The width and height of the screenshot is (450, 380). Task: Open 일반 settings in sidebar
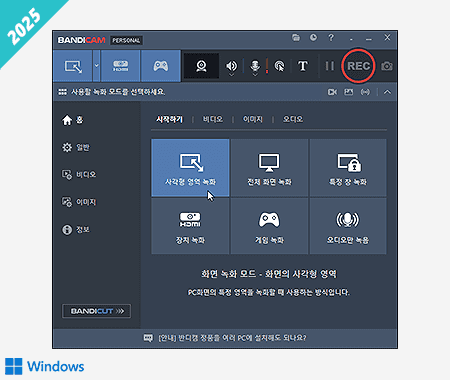pyautogui.click(x=76, y=147)
